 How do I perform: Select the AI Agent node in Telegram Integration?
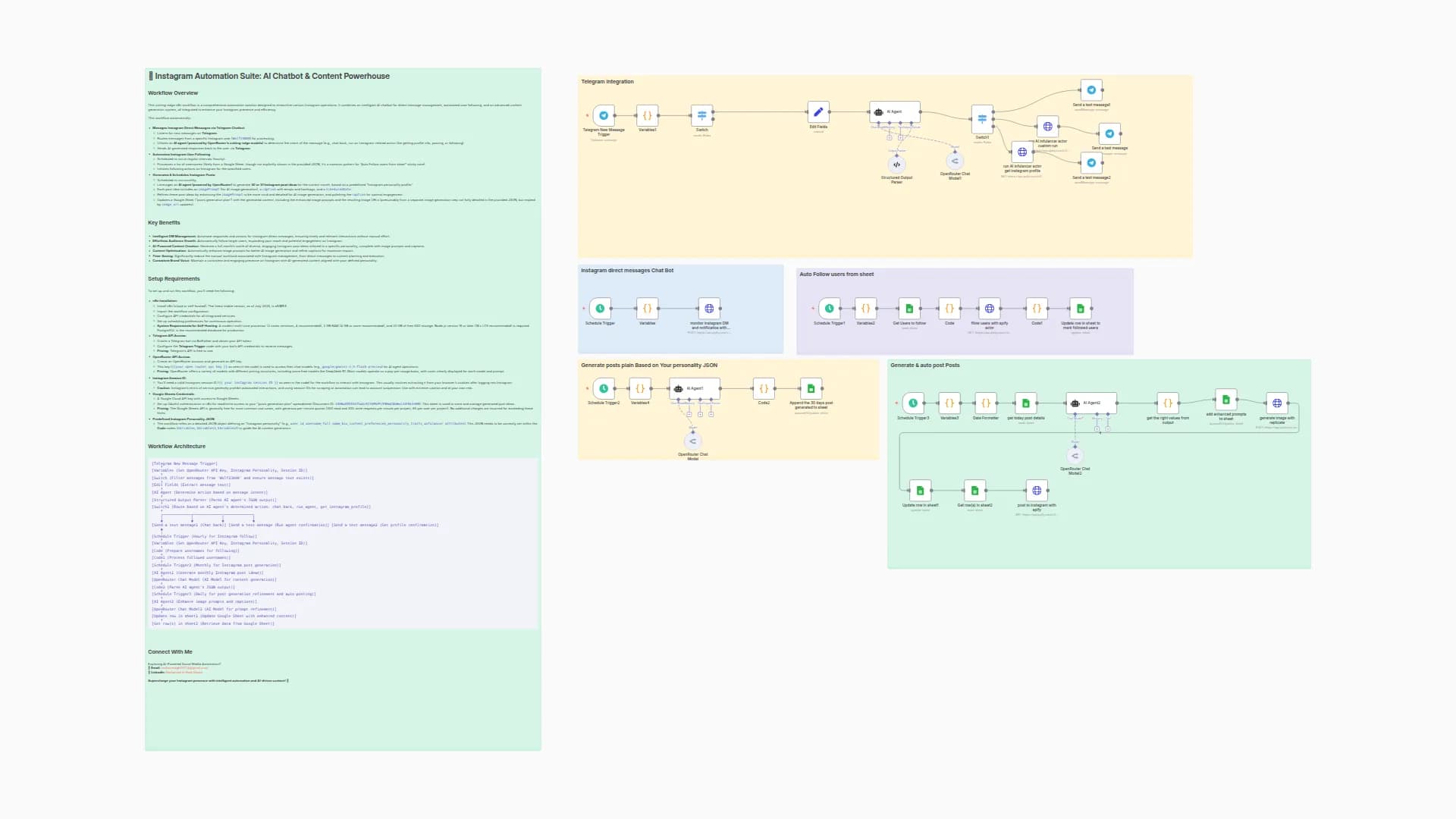click(x=896, y=111)
